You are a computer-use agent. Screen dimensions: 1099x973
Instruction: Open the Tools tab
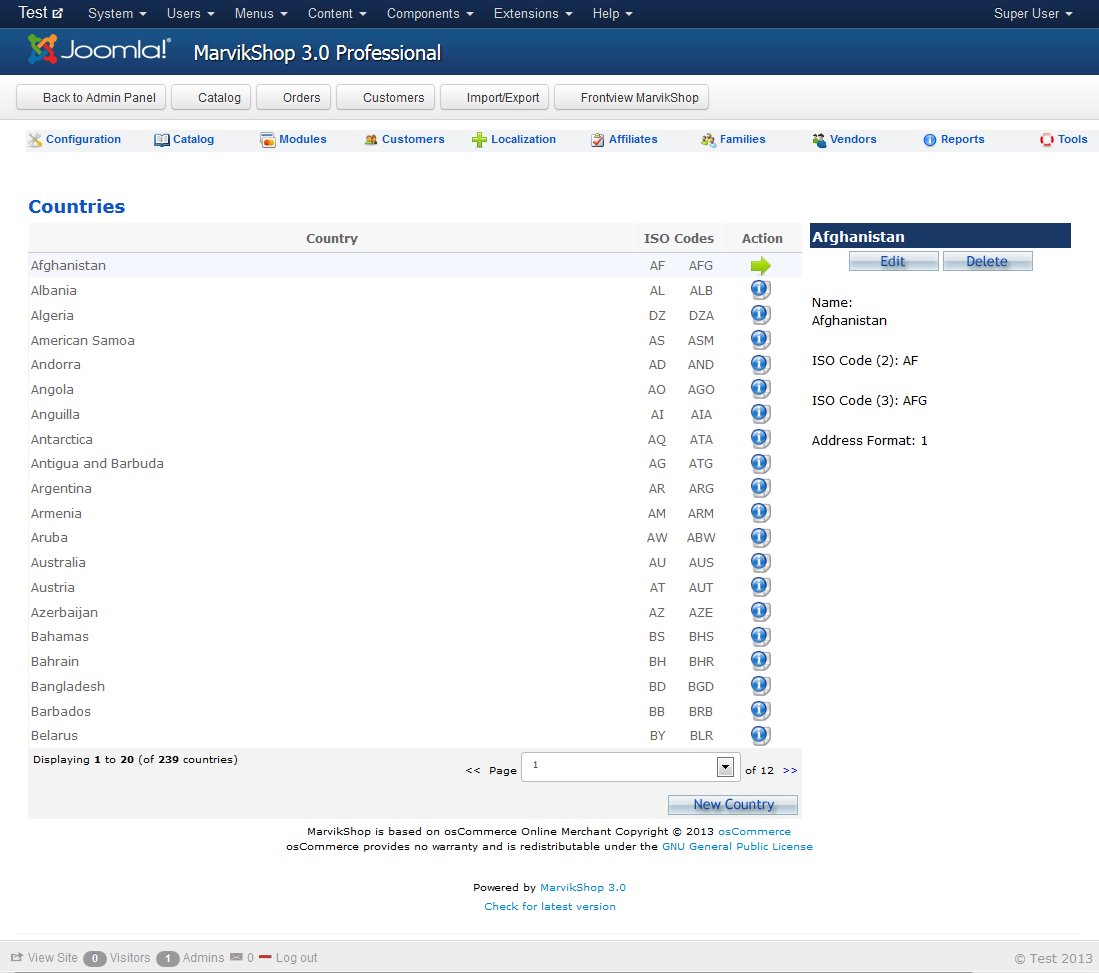[1064, 140]
